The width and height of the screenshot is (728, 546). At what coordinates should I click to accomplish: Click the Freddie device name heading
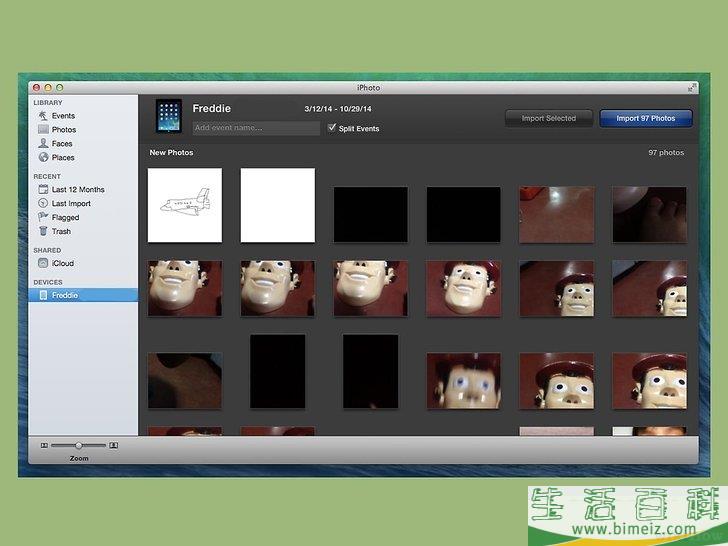[x=212, y=109]
